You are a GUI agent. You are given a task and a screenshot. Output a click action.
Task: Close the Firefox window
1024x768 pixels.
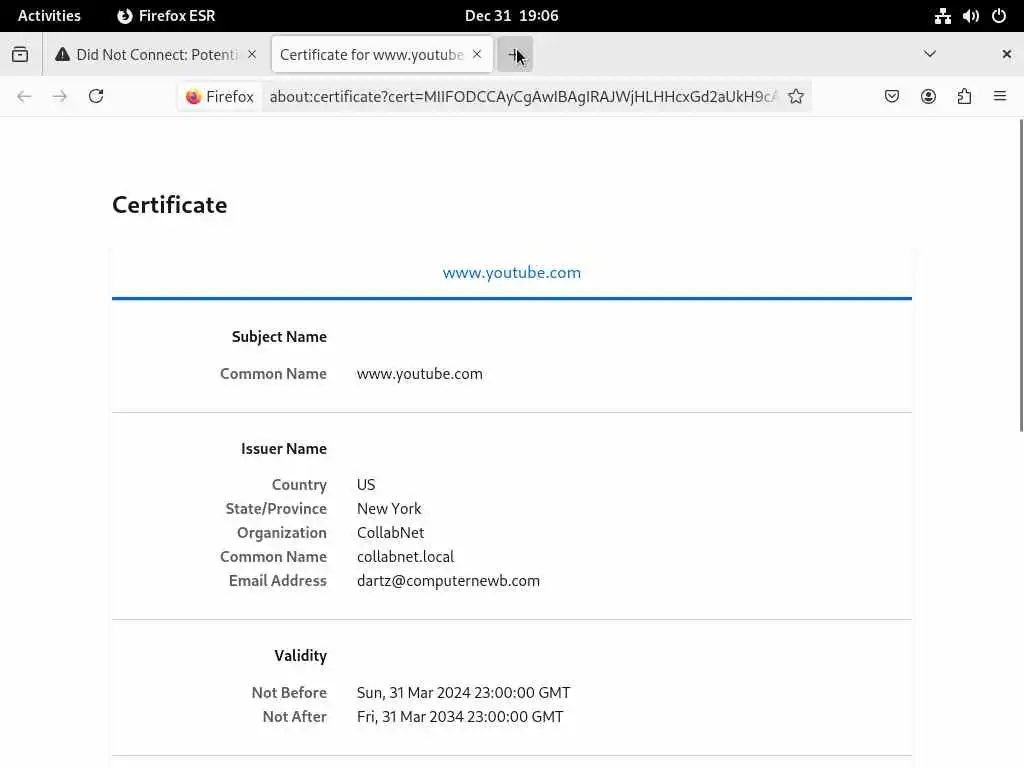[x=1006, y=54]
